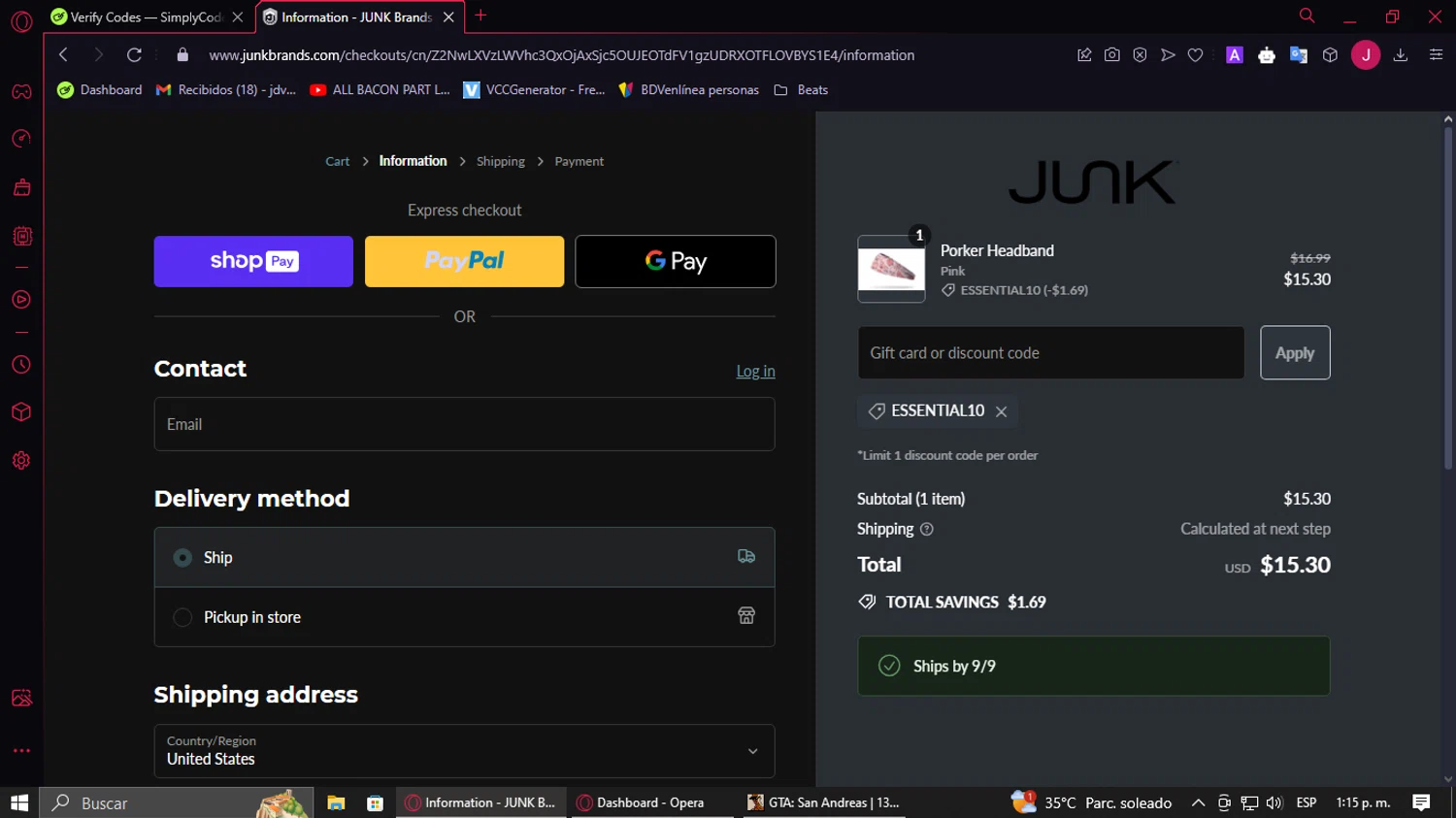Open Recibidos Gmail bookmark

click(226, 90)
